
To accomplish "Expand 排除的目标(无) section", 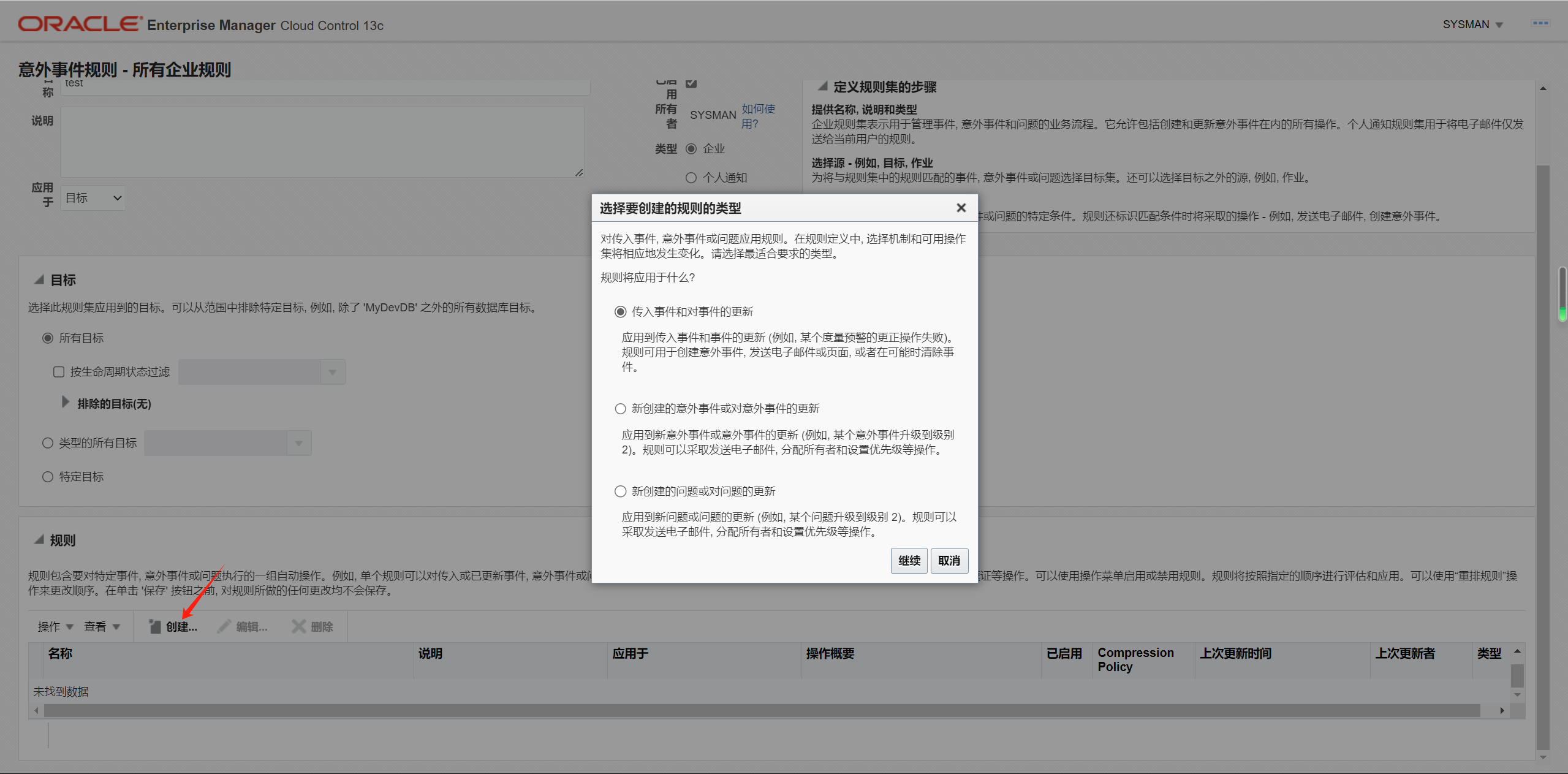I will coord(66,403).
